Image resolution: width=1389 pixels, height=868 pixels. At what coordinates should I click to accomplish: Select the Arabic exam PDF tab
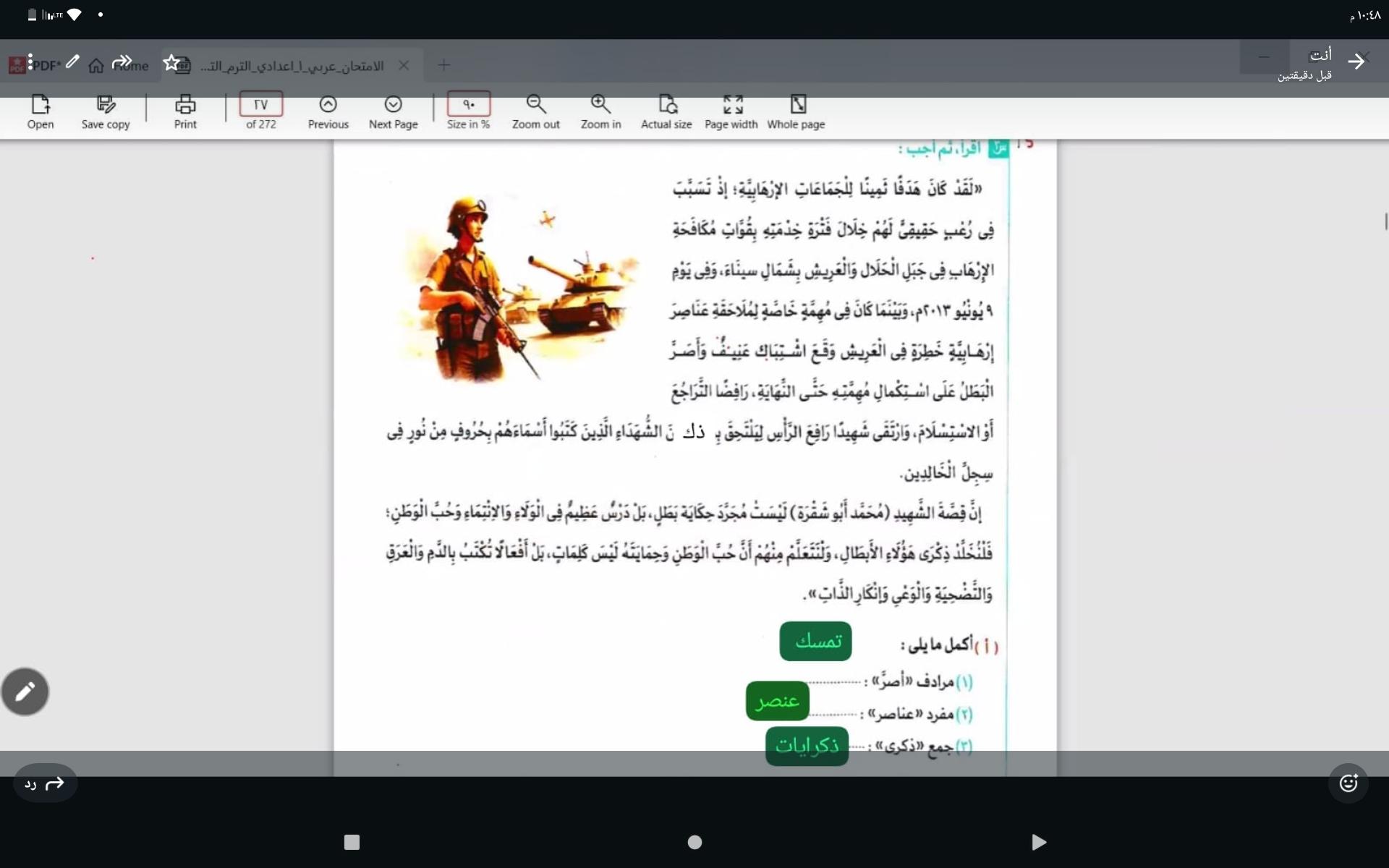(292, 66)
